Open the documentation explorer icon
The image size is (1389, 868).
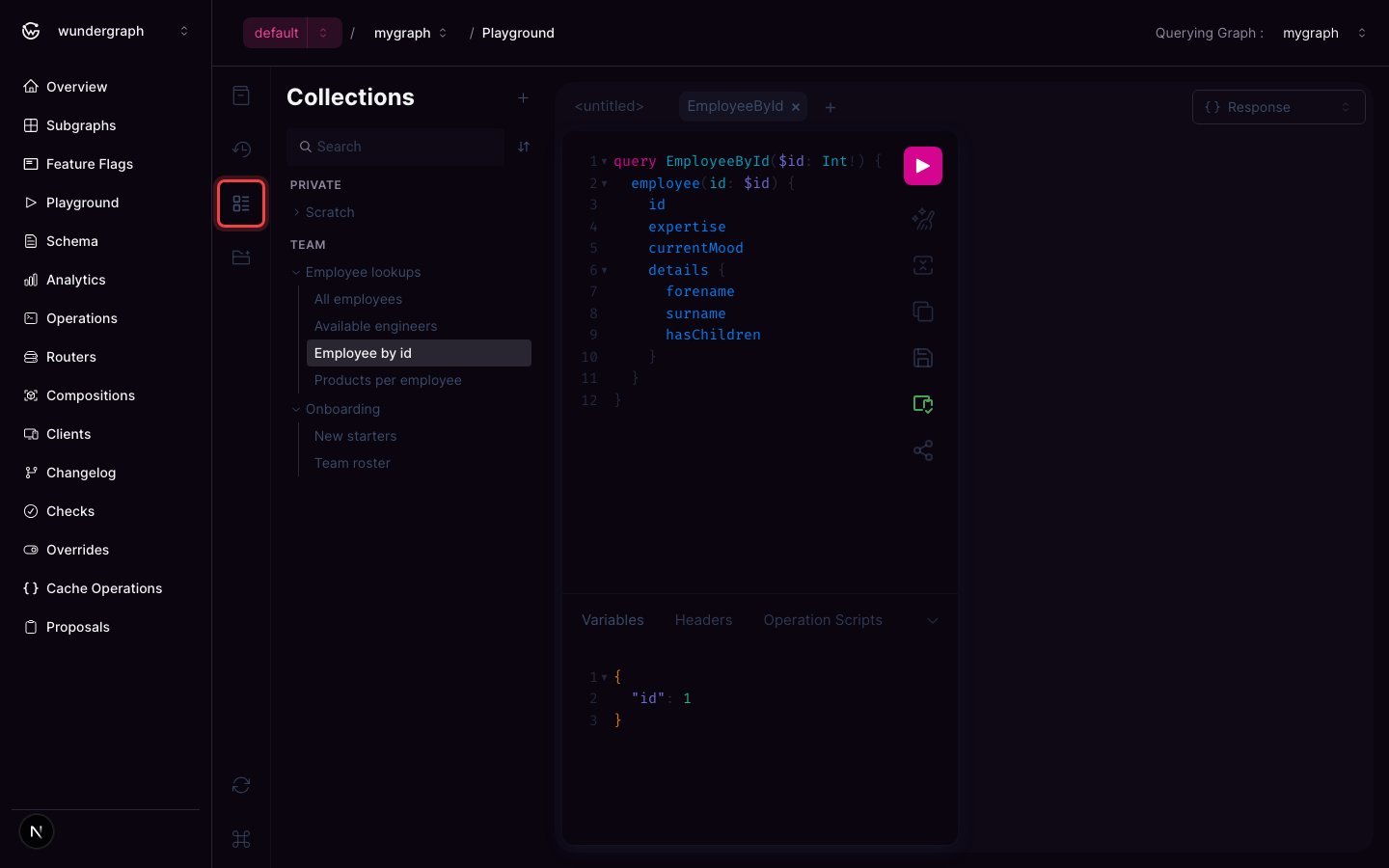[x=241, y=95]
